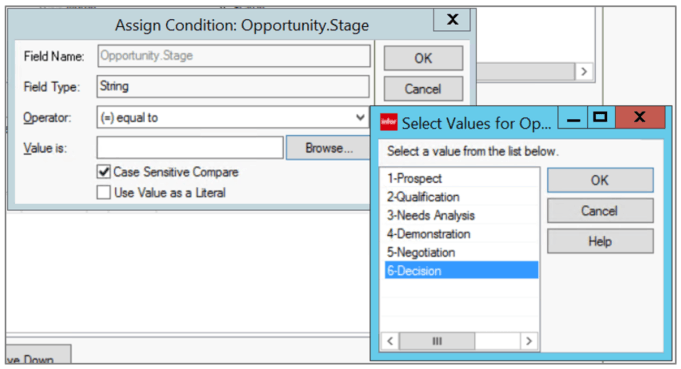The height and width of the screenshot is (369, 681).
Task: Maximize the Select Values window
Action: (601, 117)
